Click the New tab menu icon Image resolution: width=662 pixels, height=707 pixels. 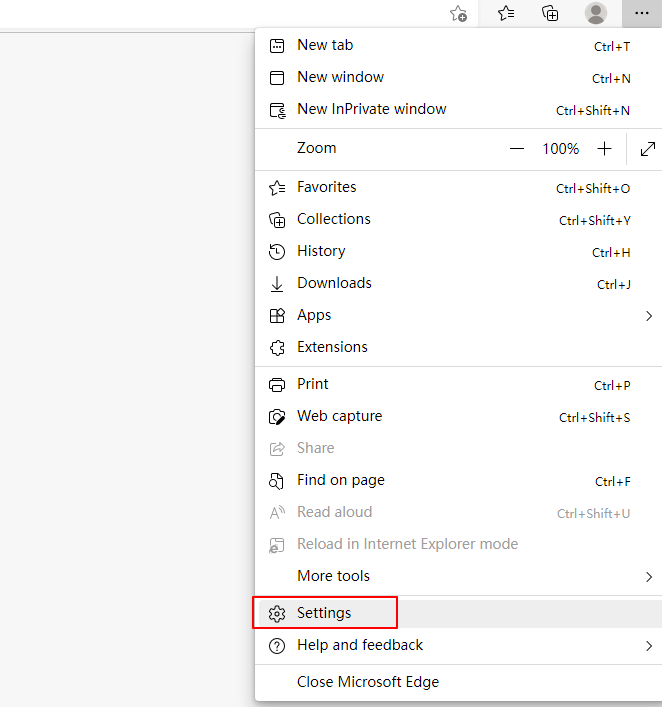pyautogui.click(x=277, y=46)
